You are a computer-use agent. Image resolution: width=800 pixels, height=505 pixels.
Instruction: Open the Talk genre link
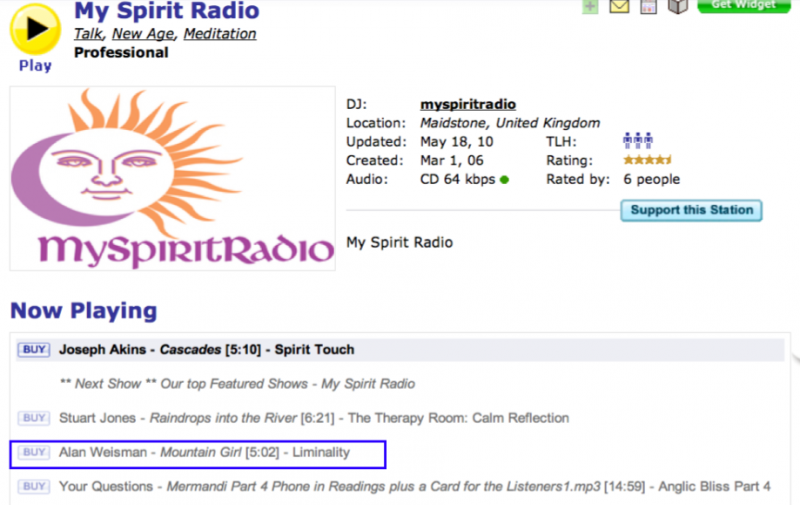pos(87,34)
